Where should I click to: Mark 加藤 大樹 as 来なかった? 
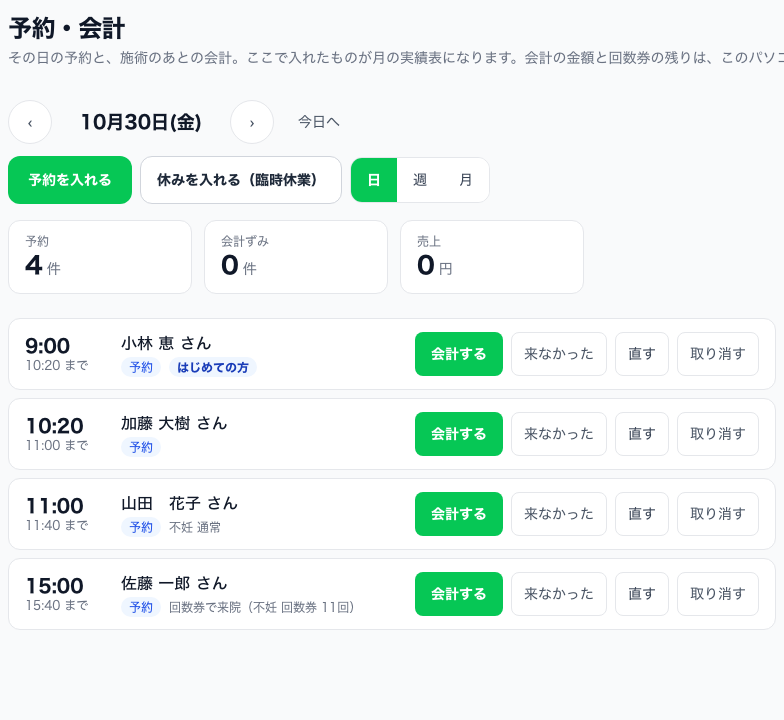point(559,434)
